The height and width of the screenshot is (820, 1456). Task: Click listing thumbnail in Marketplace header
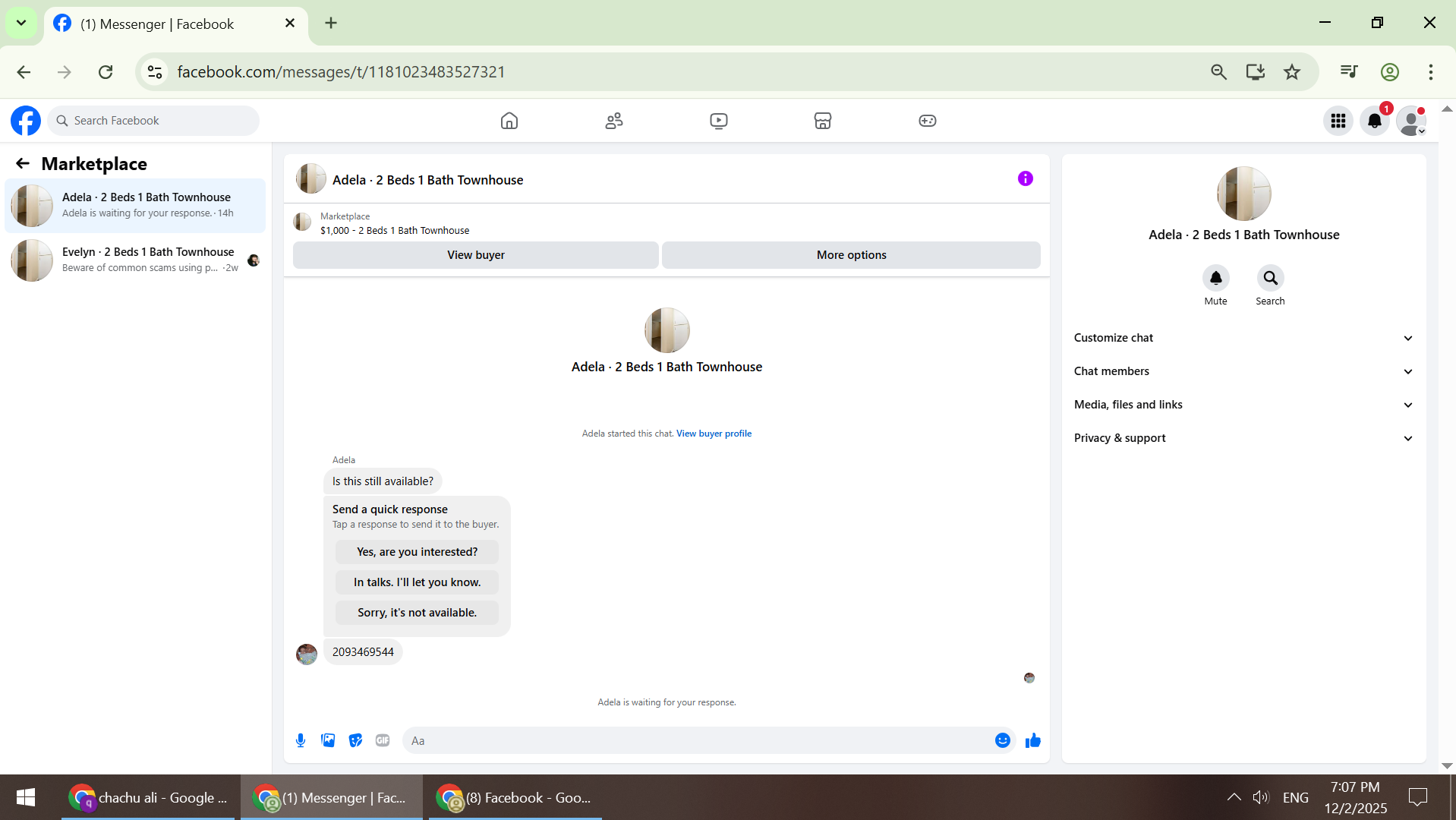[x=302, y=222]
